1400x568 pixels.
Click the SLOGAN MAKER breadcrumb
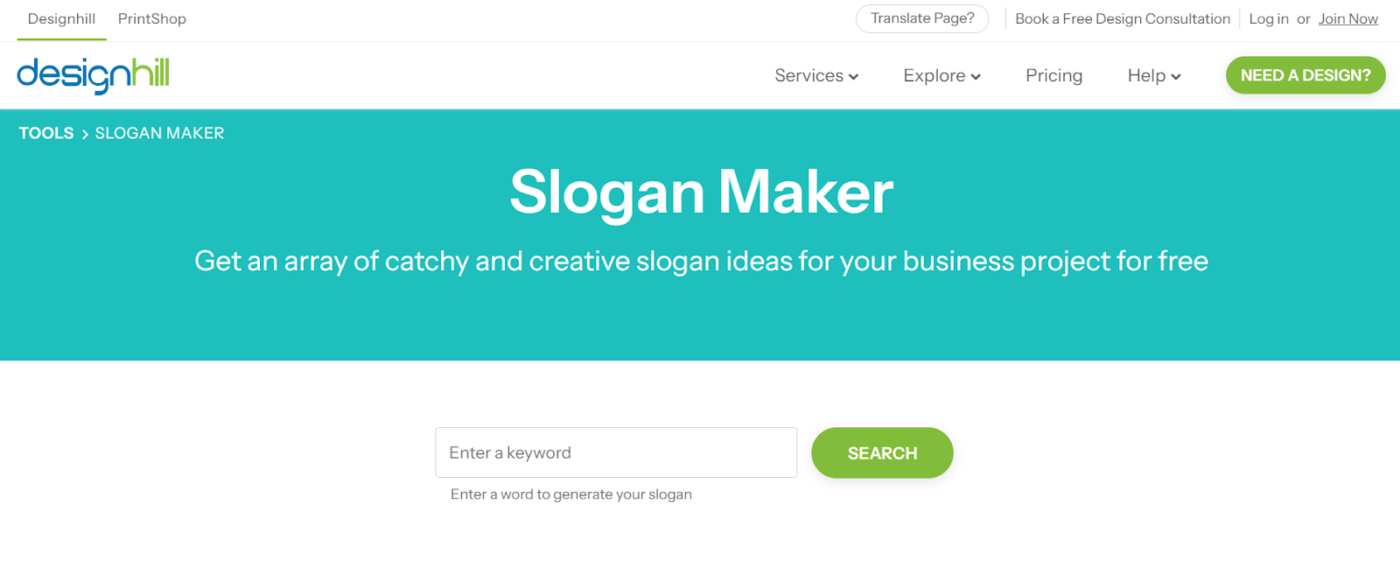tap(159, 133)
